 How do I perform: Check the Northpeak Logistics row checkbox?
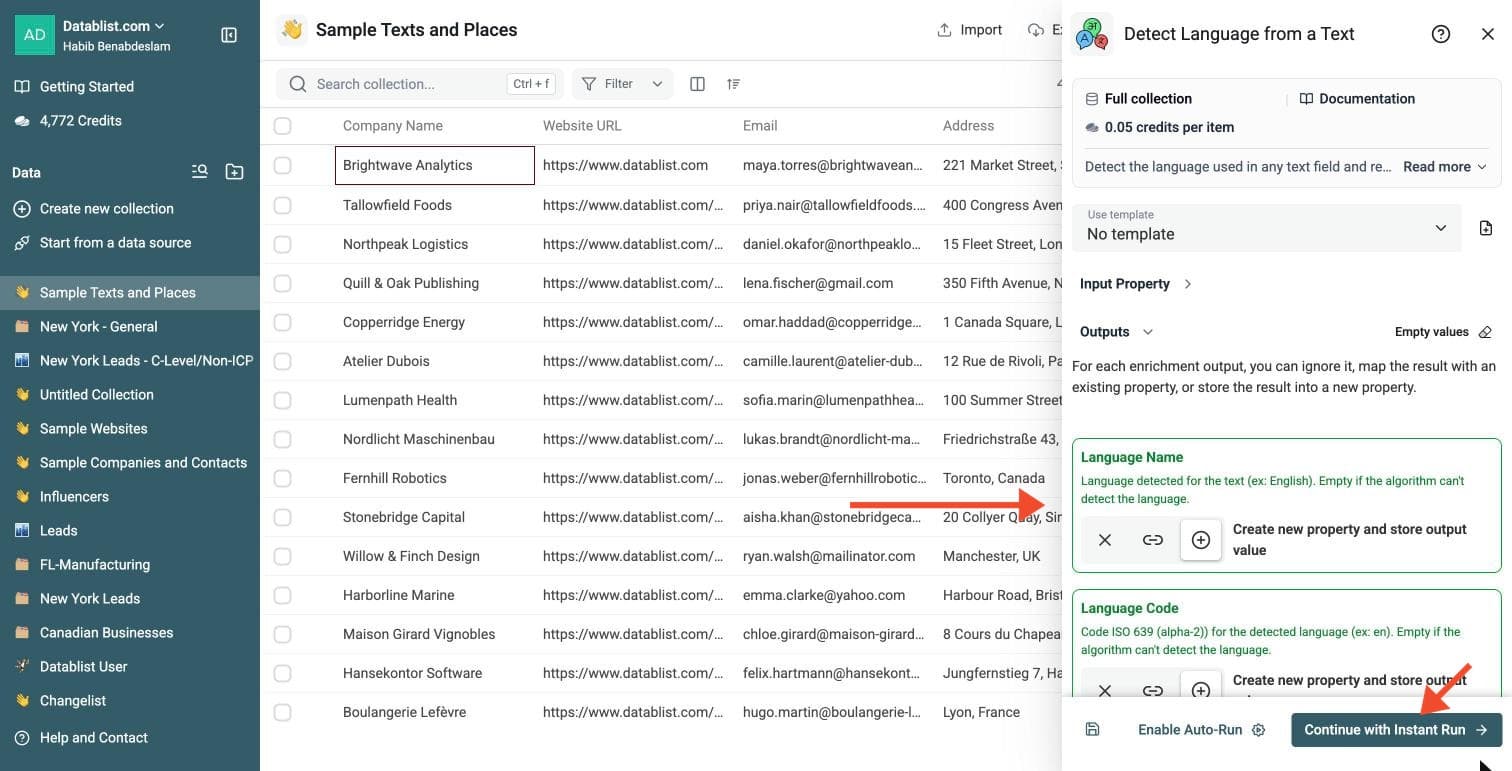pyautogui.click(x=282, y=244)
